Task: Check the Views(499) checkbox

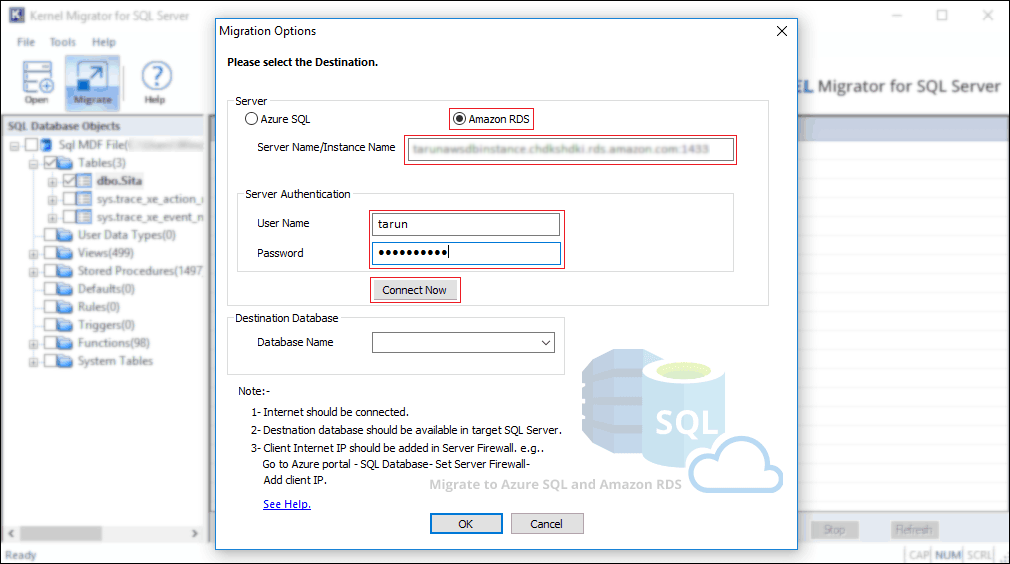Action: click(50, 253)
